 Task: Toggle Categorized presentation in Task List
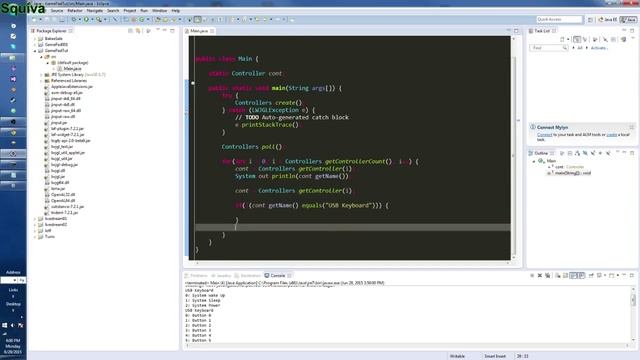(x=577, y=39)
